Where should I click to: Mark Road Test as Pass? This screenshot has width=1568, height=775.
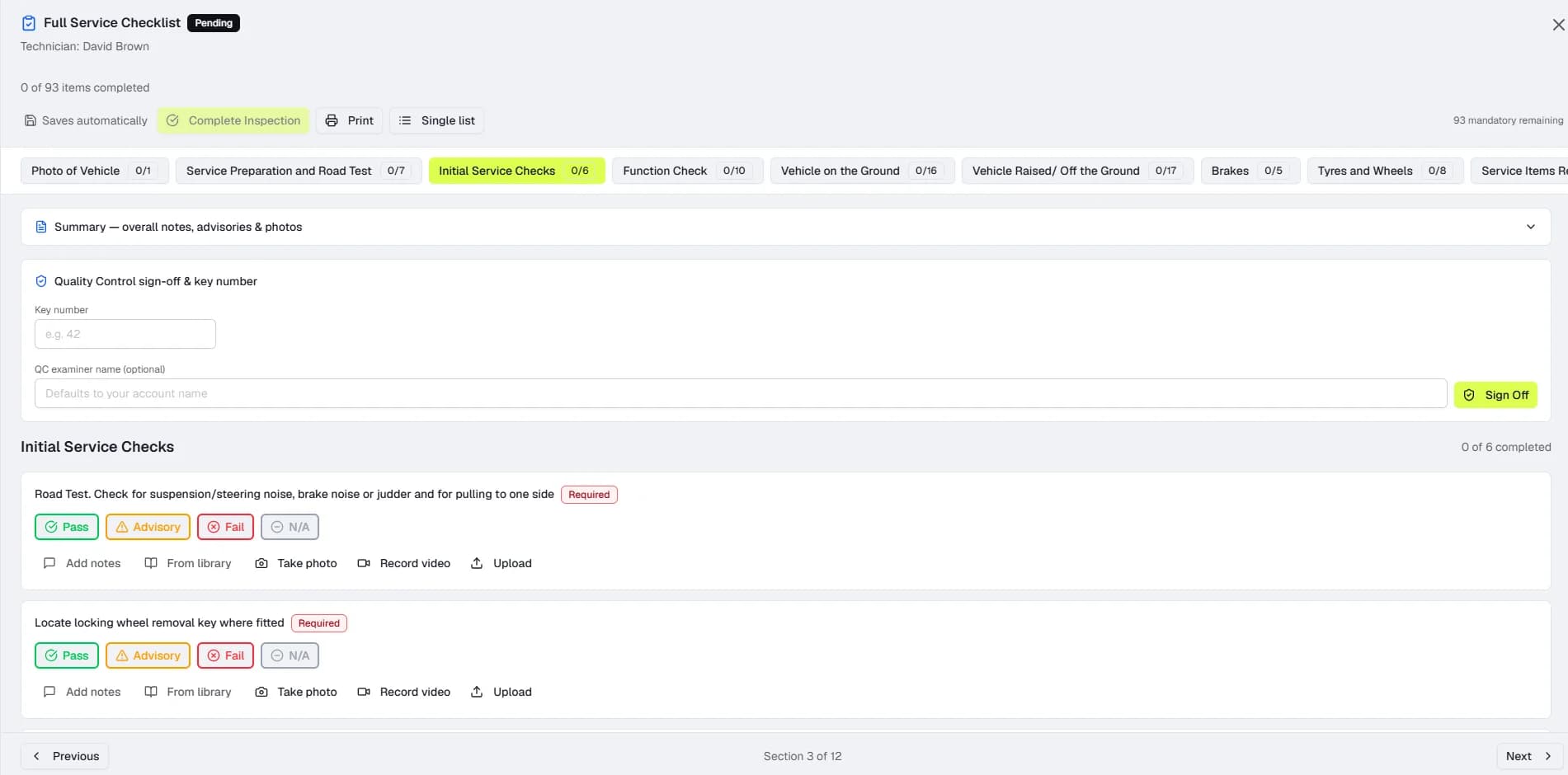pyautogui.click(x=67, y=527)
